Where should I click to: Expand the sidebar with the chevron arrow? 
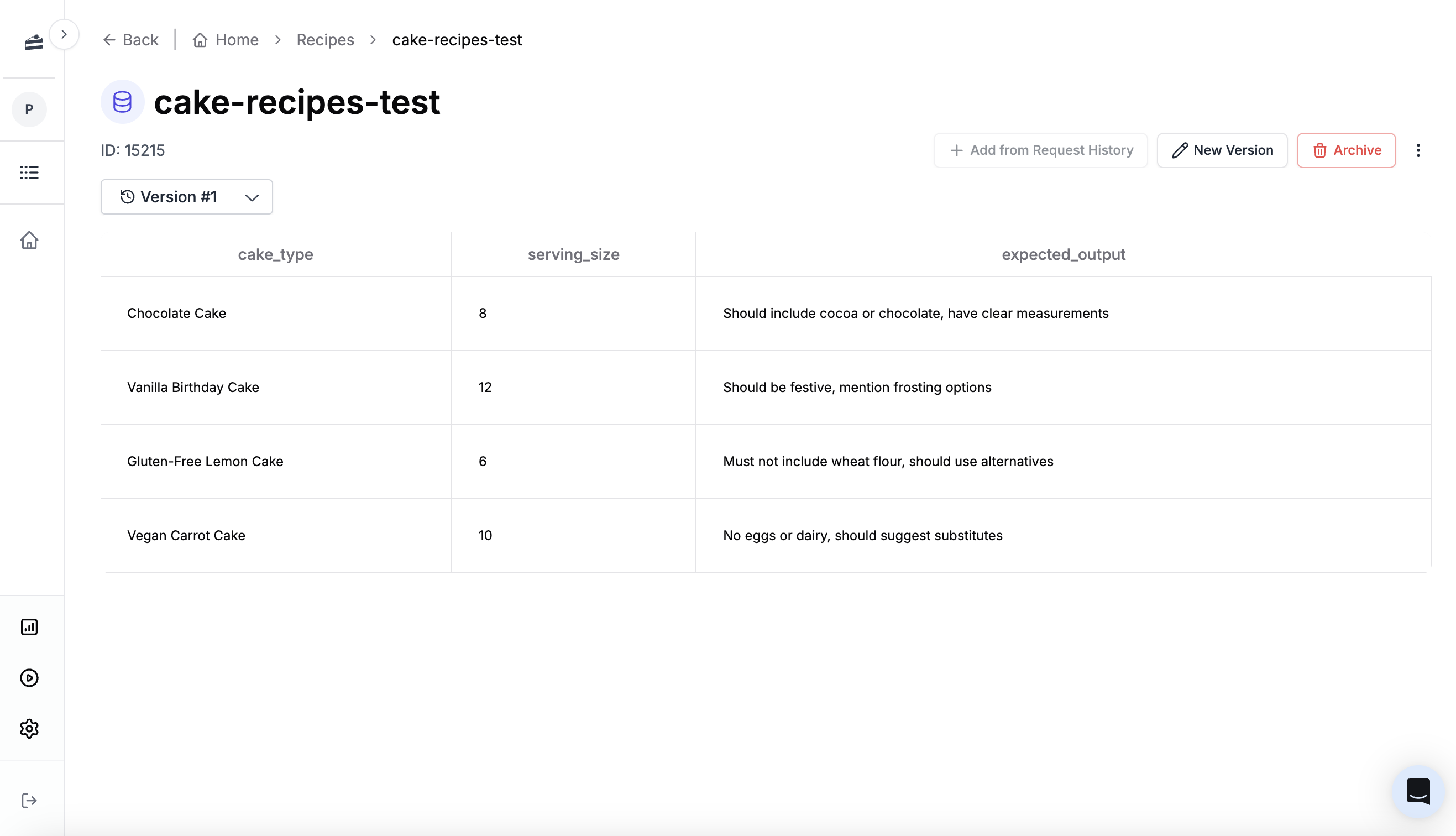pos(64,34)
